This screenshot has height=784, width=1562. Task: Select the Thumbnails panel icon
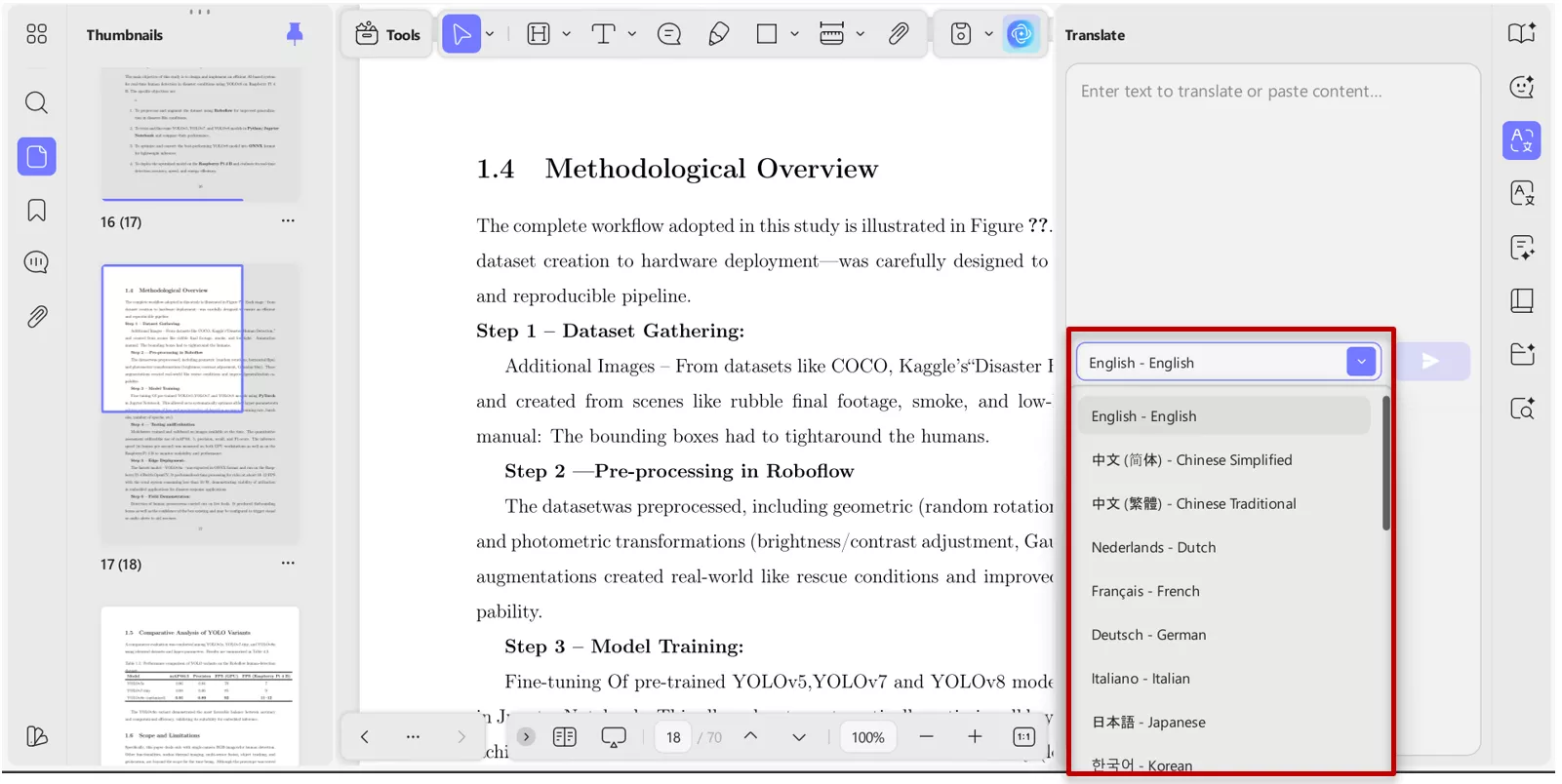(36, 156)
